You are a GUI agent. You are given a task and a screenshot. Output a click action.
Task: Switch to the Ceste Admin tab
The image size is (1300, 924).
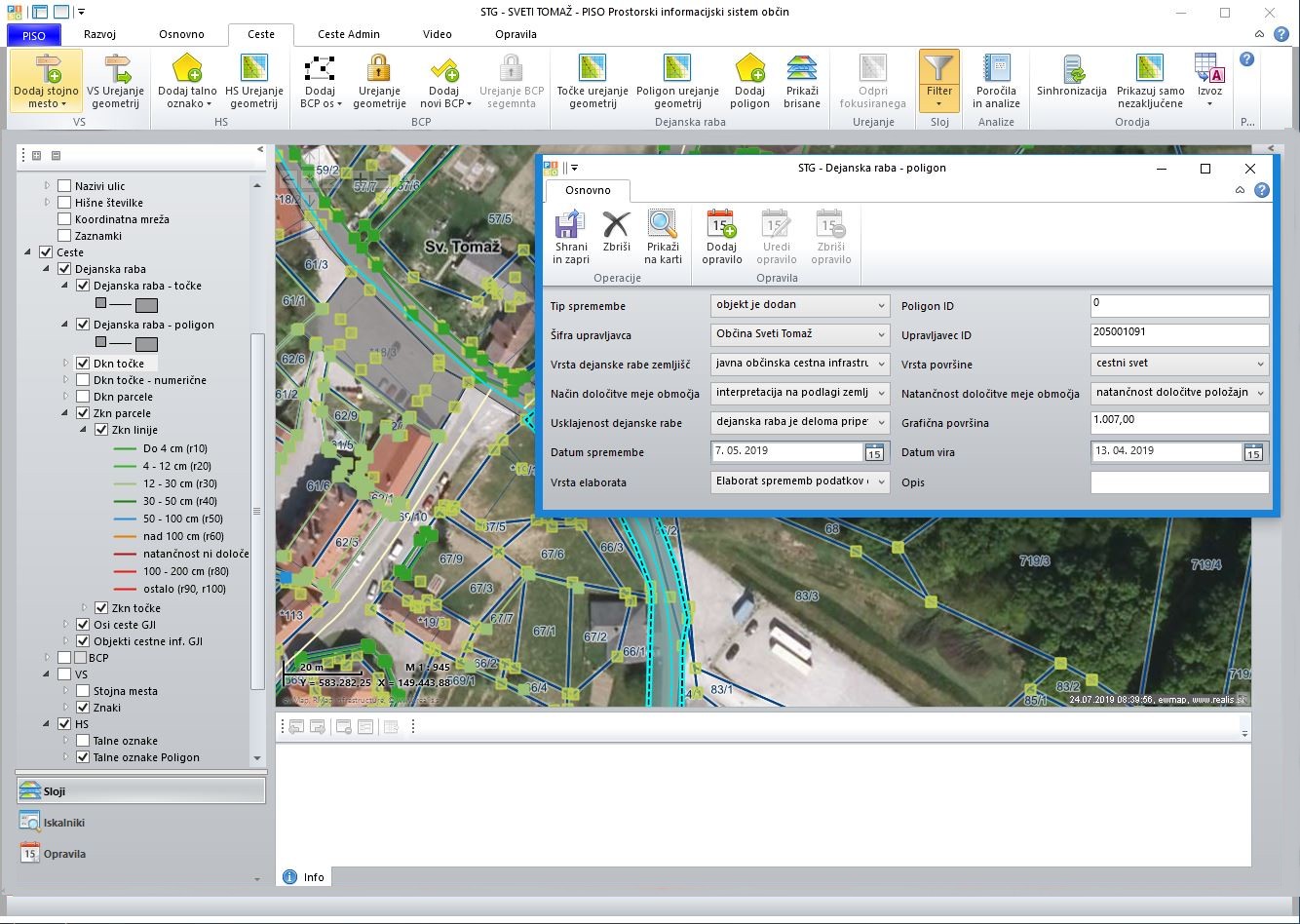point(348,34)
